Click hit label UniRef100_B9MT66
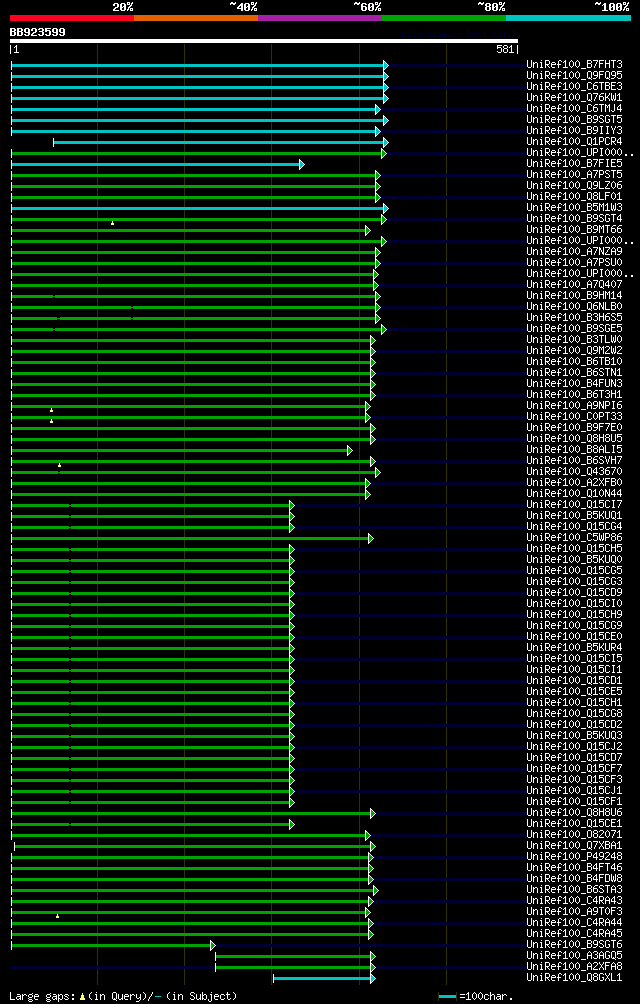Screen dimensions: 640x1004 coord(574,230)
